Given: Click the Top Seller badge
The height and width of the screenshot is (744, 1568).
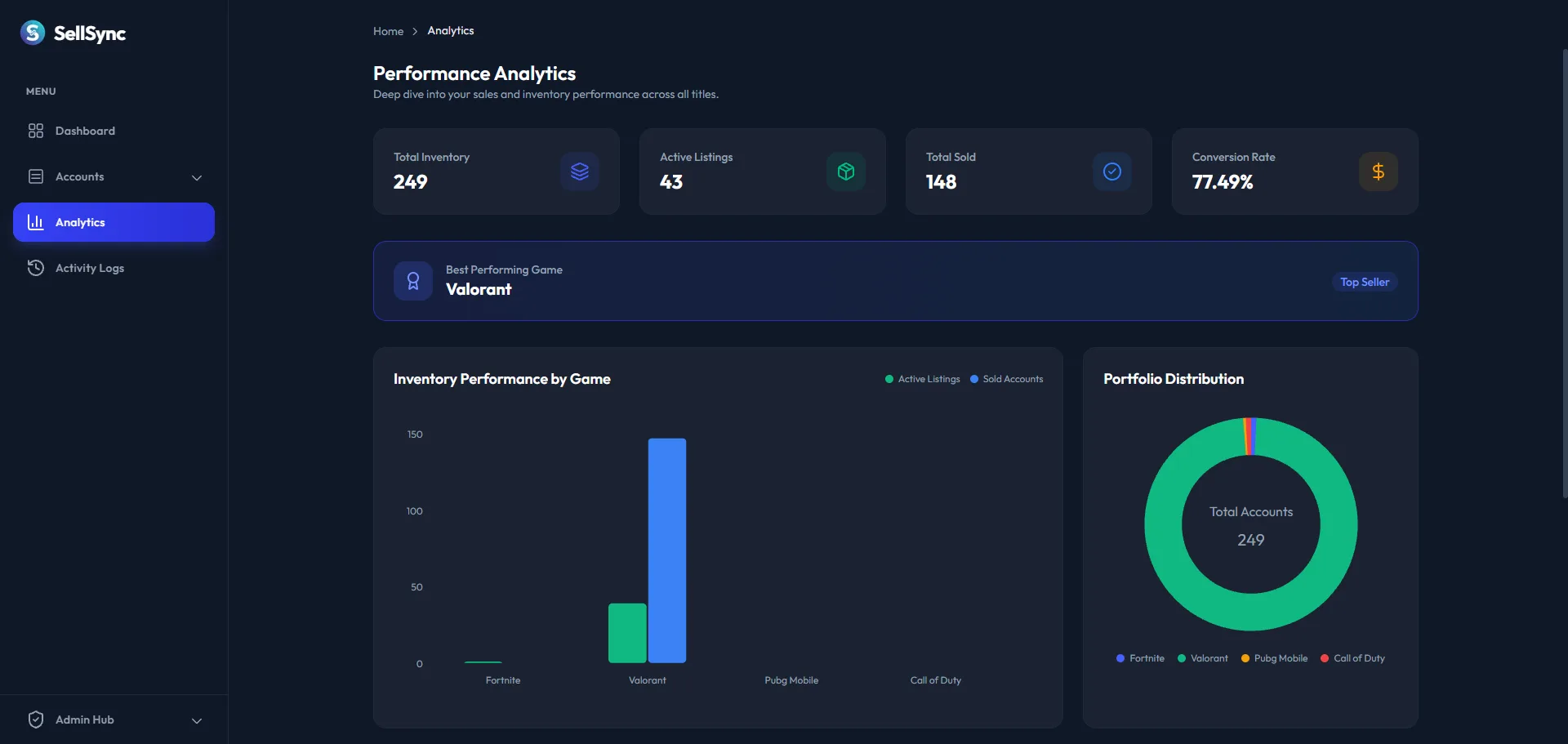Looking at the screenshot, I should [1365, 282].
